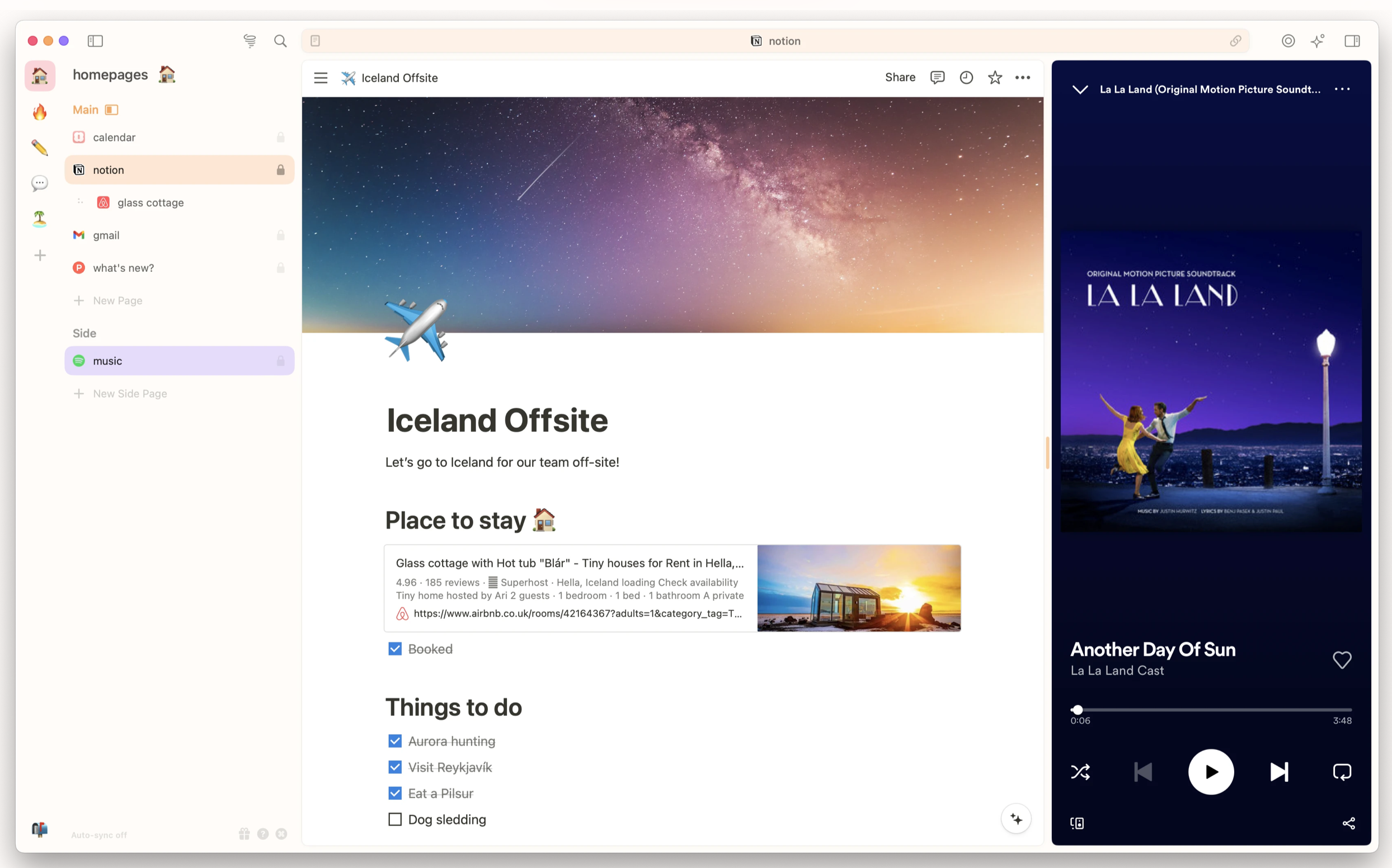The height and width of the screenshot is (868, 1392).
Task: Open the Notion page three-dots menu
Action: pos(1023,78)
